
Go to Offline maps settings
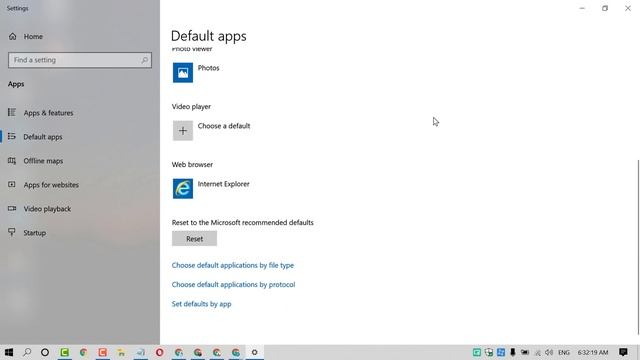click(x=43, y=161)
